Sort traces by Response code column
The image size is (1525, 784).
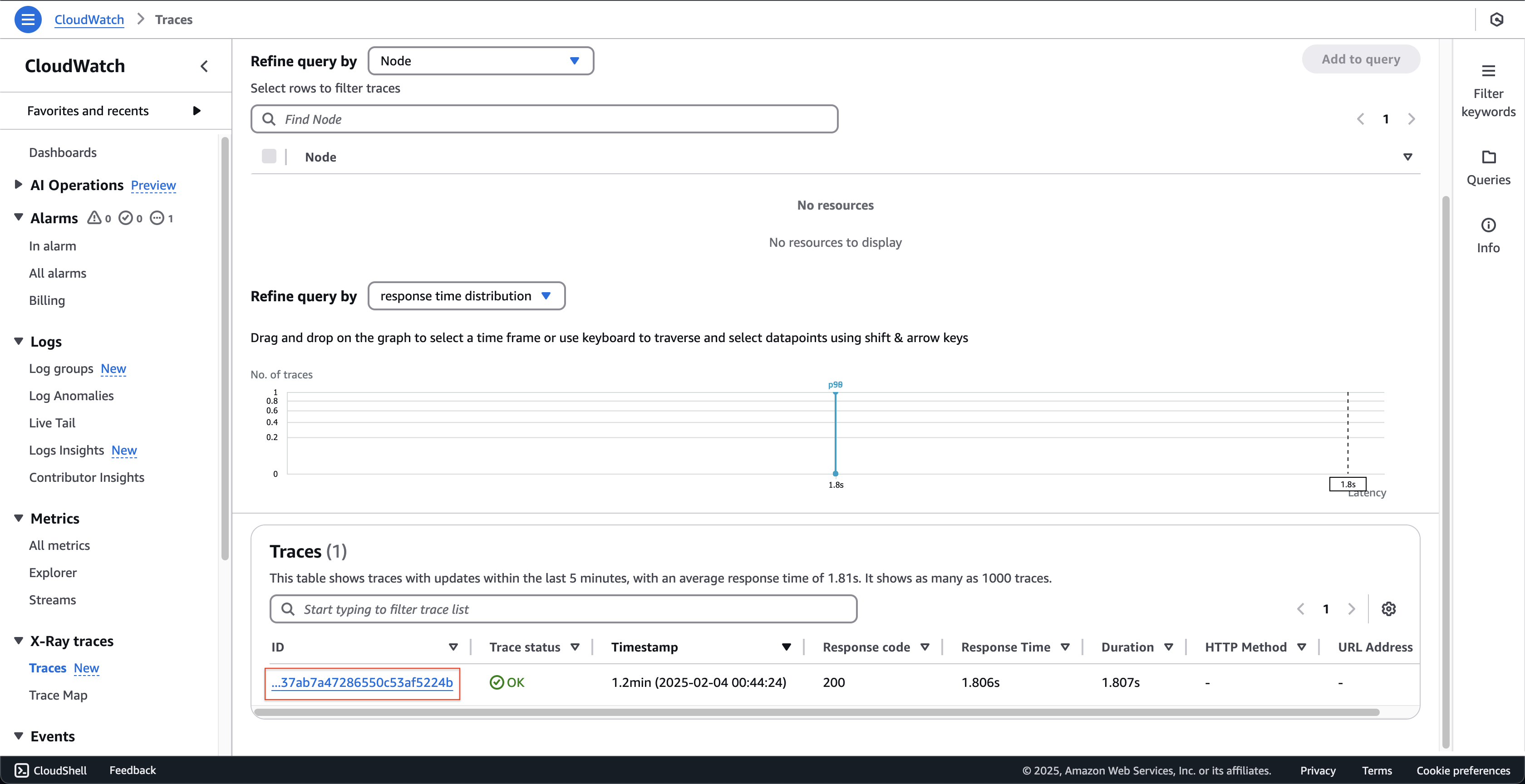point(925,647)
